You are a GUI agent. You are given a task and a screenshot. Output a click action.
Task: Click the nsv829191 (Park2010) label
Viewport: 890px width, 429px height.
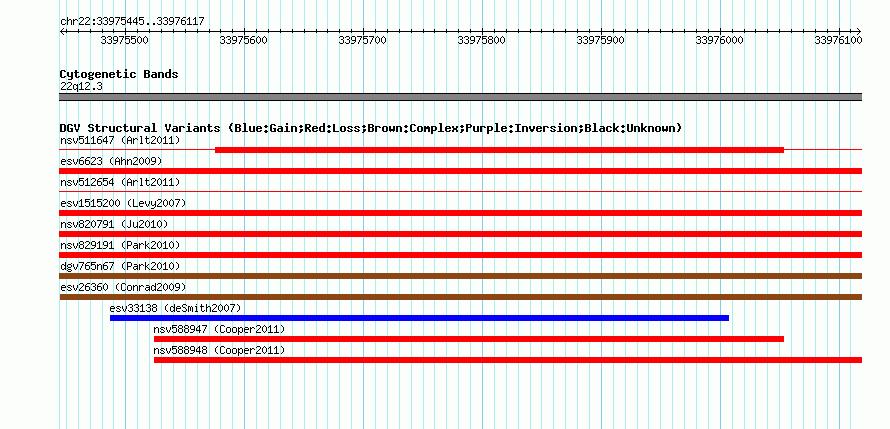coord(120,245)
